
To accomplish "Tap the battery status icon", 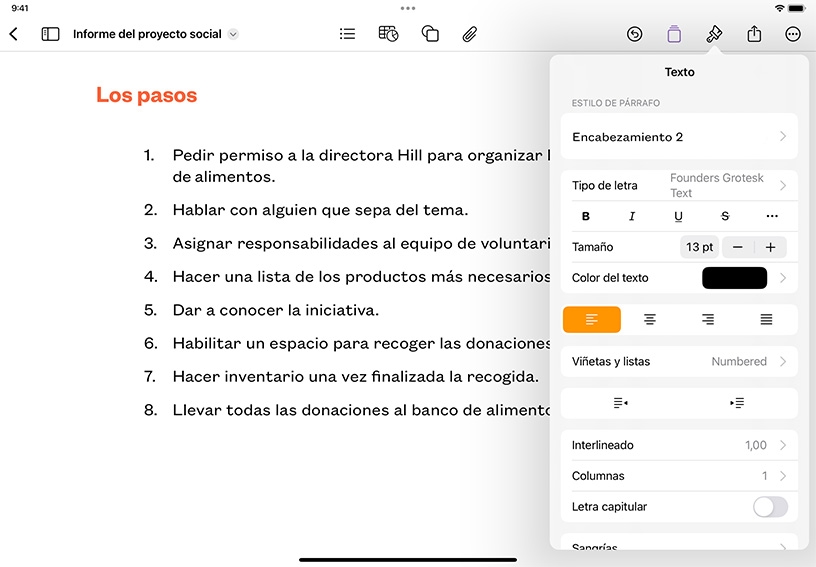I will (x=796, y=8).
